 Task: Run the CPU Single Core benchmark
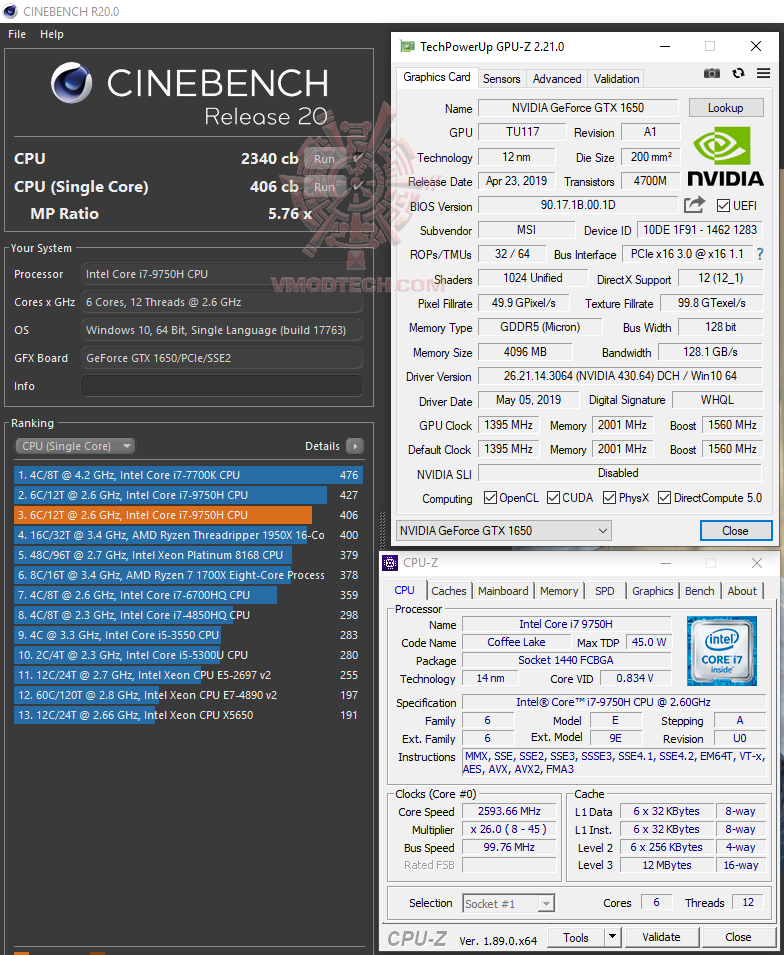tap(325, 186)
